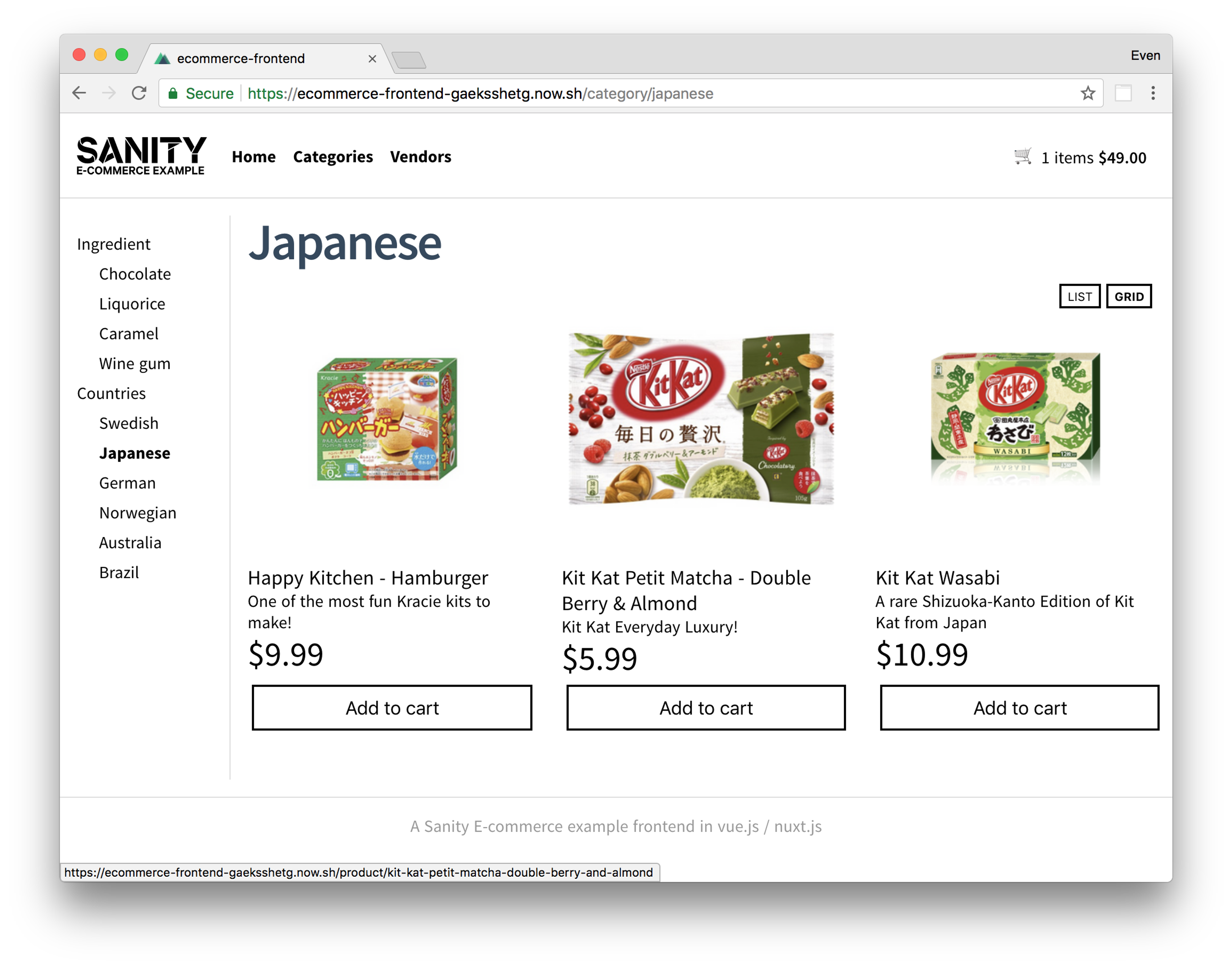
Task: Switch to GRID view
Action: point(1129,295)
